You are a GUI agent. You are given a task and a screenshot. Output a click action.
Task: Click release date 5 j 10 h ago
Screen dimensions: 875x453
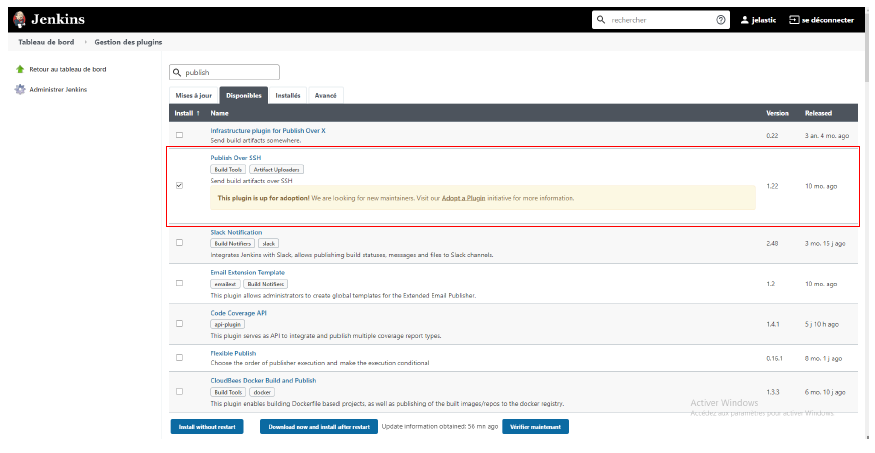[x=821, y=324]
